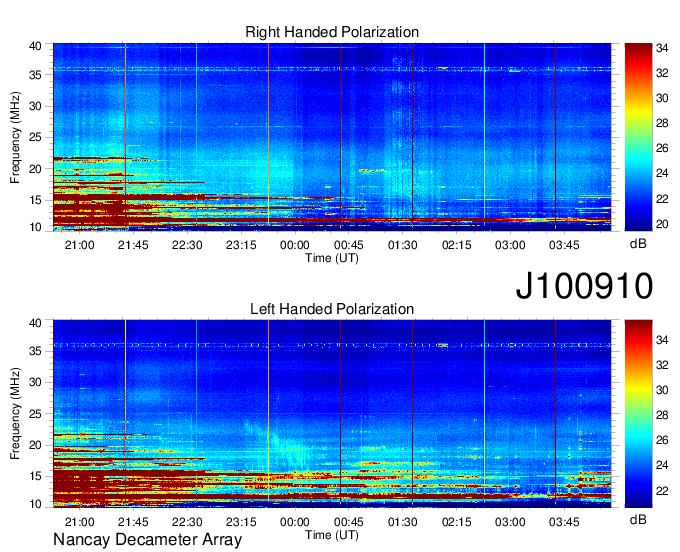Click the 22:30 tick of Right Handed plot

point(187,245)
